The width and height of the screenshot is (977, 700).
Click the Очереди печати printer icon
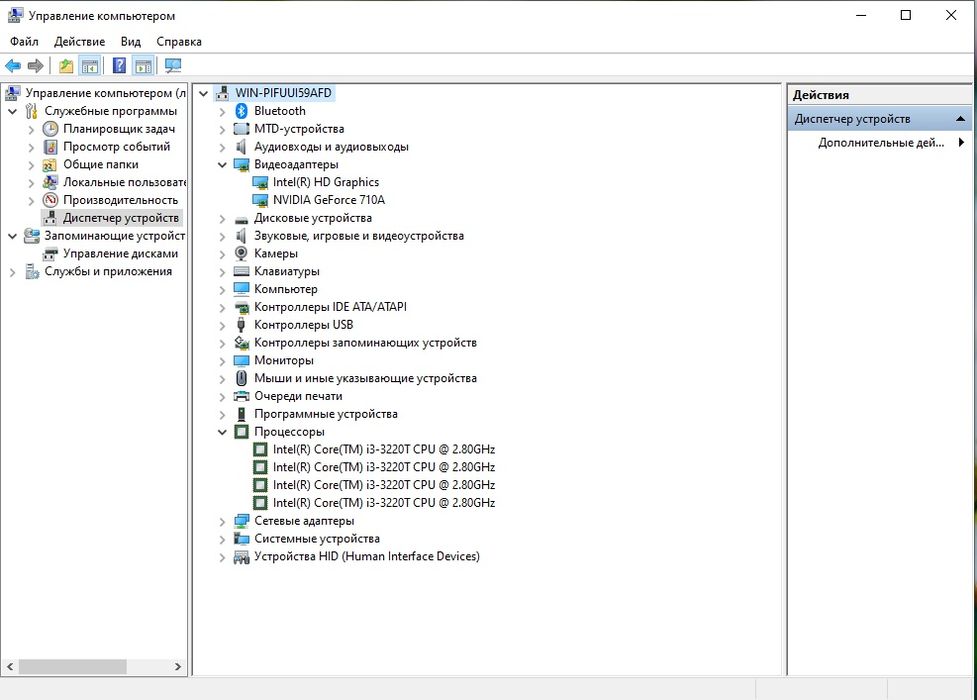tap(241, 396)
